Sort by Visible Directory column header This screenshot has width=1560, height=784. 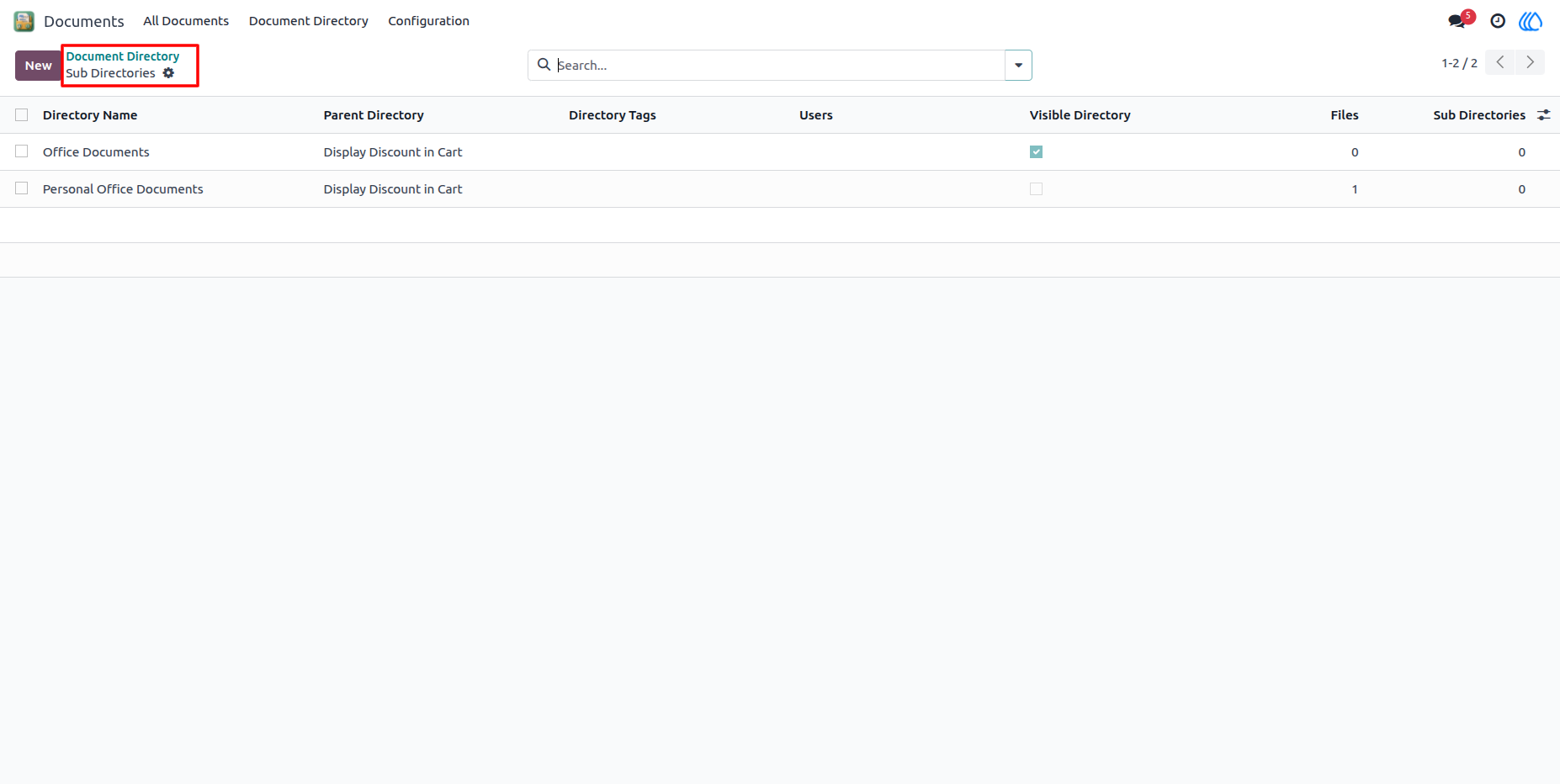(x=1080, y=115)
